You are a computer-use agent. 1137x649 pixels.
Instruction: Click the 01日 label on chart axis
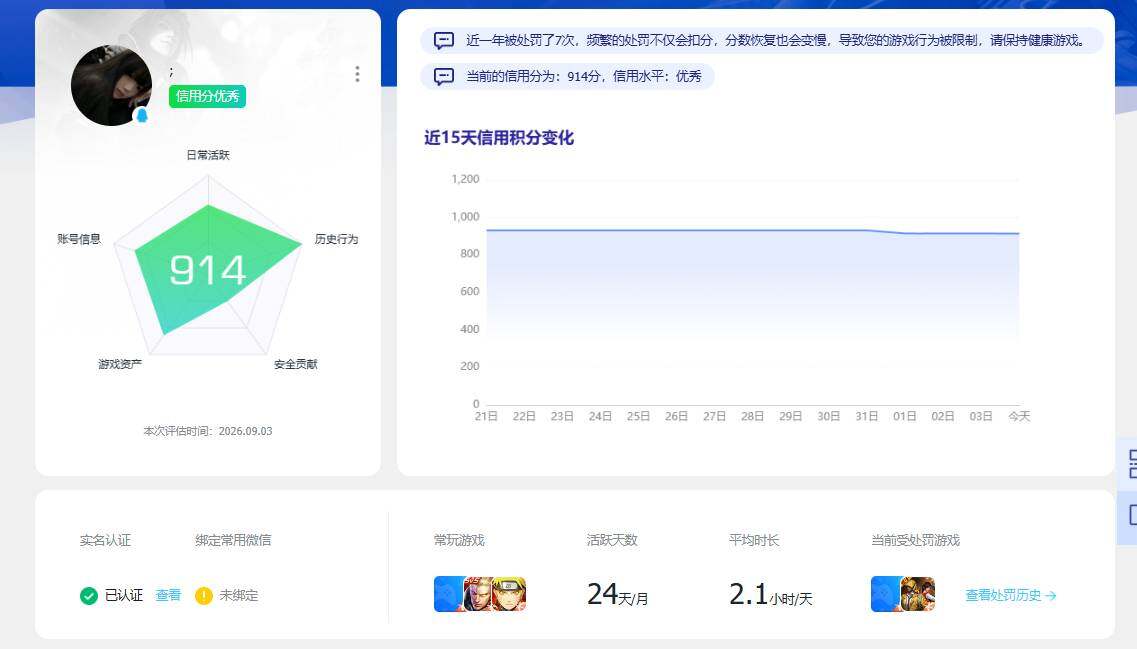point(905,416)
